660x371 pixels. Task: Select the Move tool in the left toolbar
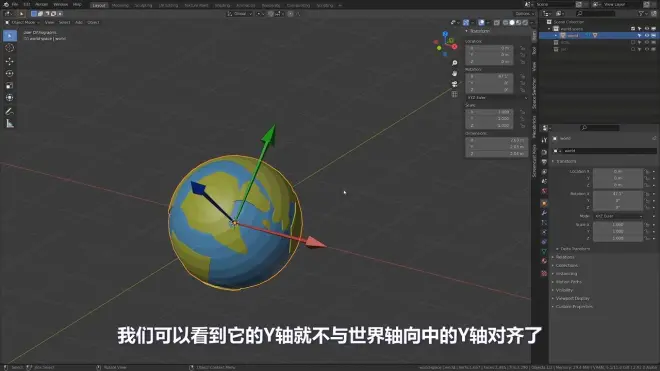(10, 61)
